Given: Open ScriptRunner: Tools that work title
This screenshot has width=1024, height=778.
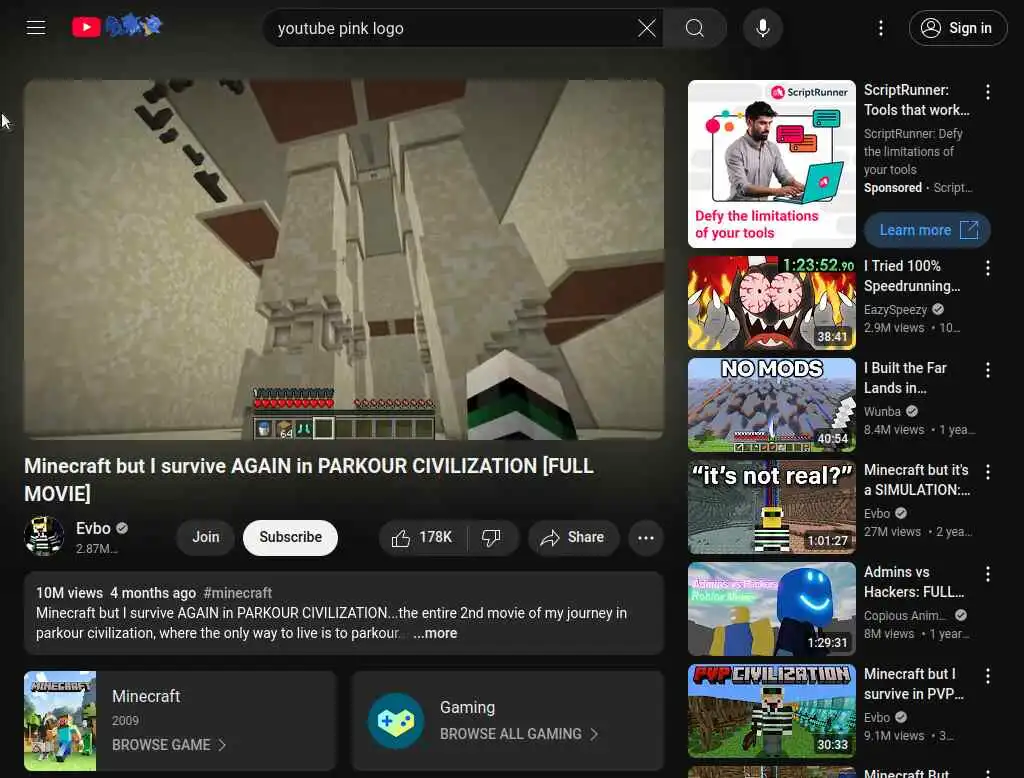Looking at the screenshot, I should (x=917, y=100).
